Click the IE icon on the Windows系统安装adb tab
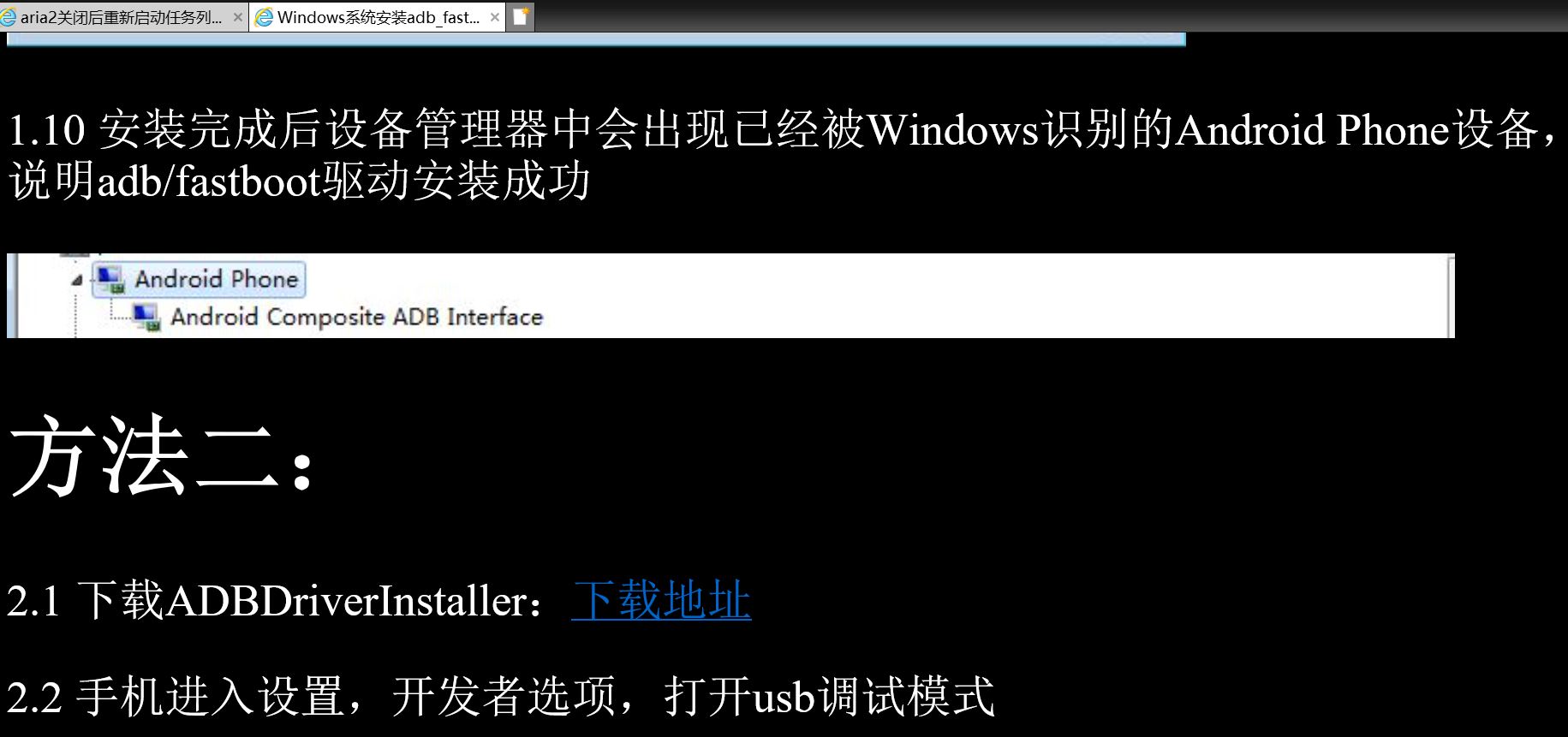Viewport: 1568px width, 737px height. pos(265,17)
